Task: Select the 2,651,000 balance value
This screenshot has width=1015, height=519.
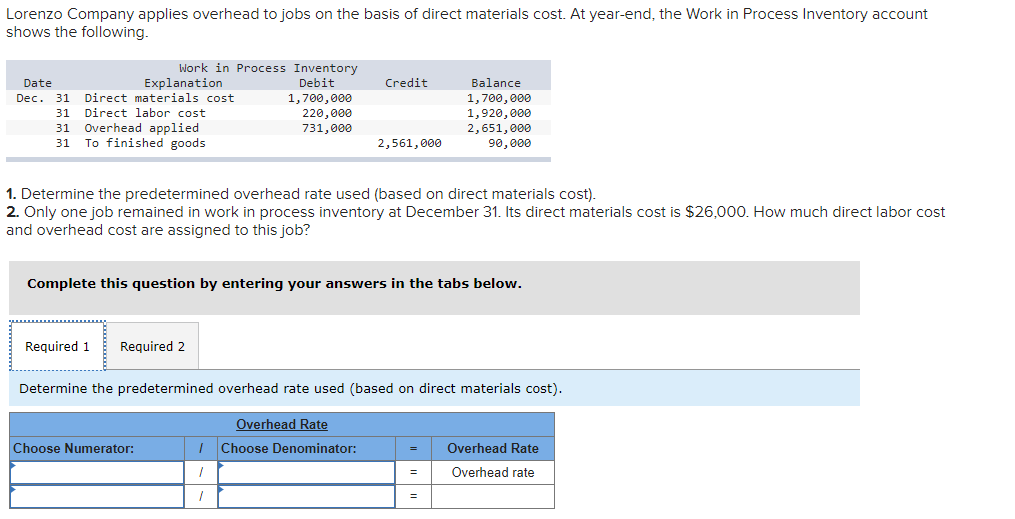Action: coord(499,128)
